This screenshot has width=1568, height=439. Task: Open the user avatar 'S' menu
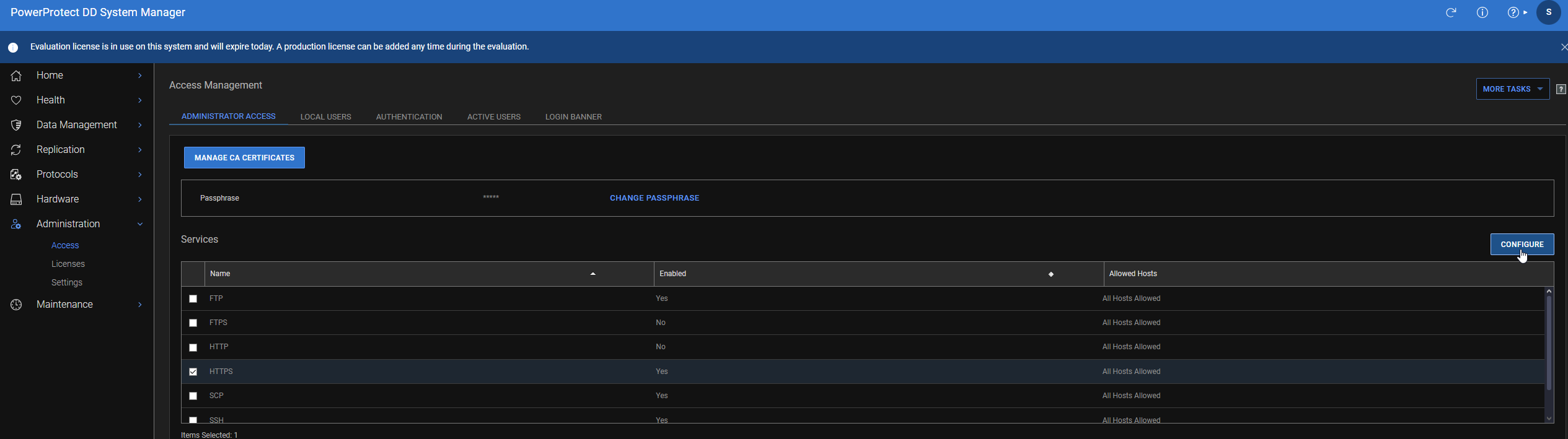(x=1549, y=12)
